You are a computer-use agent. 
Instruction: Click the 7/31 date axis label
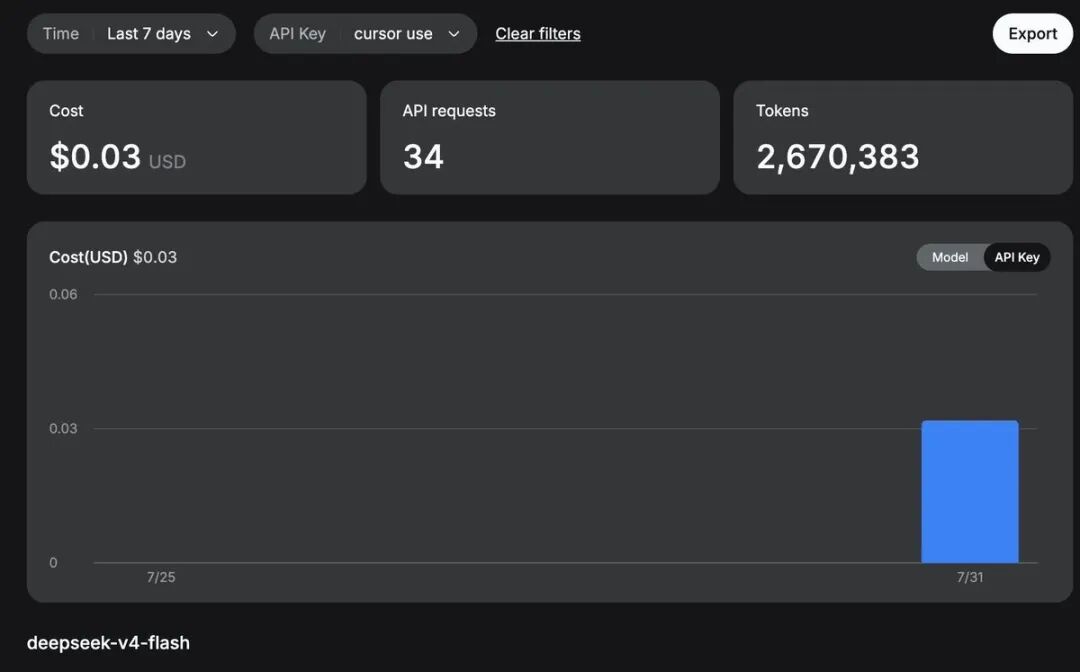coord(970,577)
